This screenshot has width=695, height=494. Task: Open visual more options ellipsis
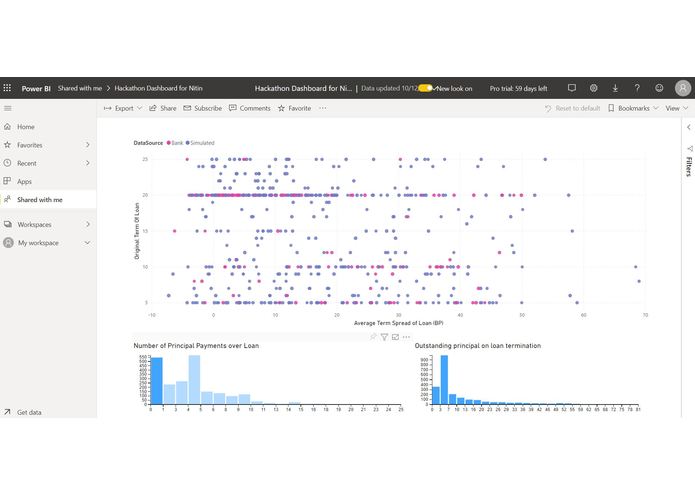[x=406, y=337]
